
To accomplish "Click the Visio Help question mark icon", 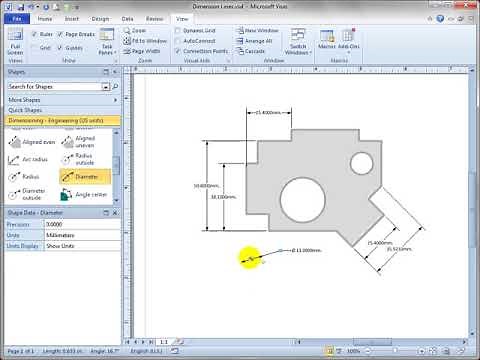I will point(440,19).
